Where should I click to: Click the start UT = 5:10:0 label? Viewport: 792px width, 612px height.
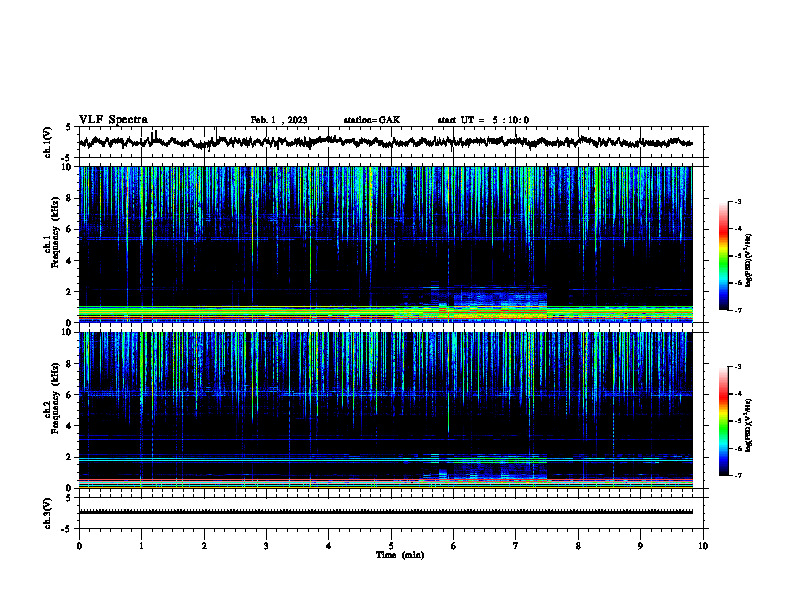483,120
